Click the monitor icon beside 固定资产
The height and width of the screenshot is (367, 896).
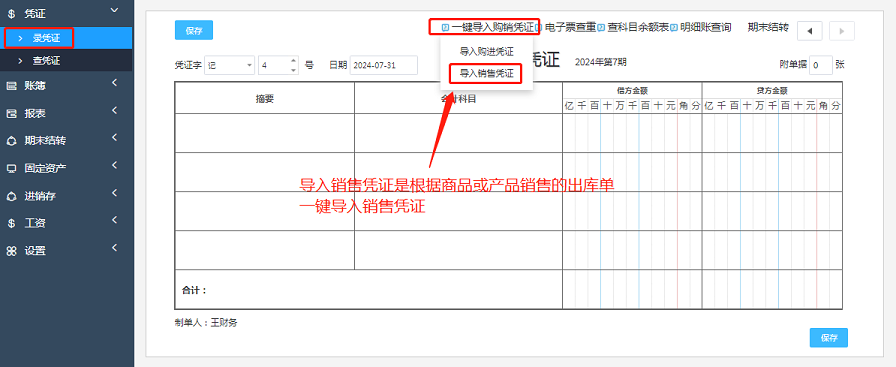11,169
